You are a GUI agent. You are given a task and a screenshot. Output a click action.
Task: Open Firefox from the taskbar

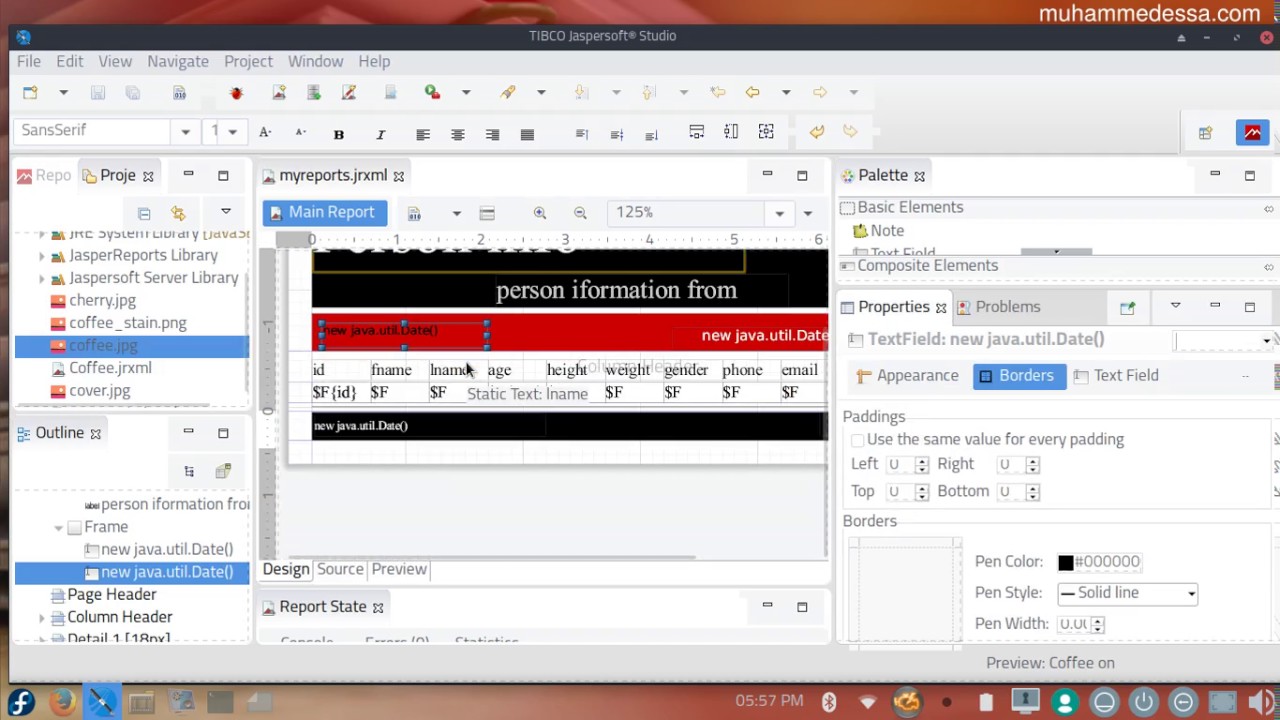62,701
